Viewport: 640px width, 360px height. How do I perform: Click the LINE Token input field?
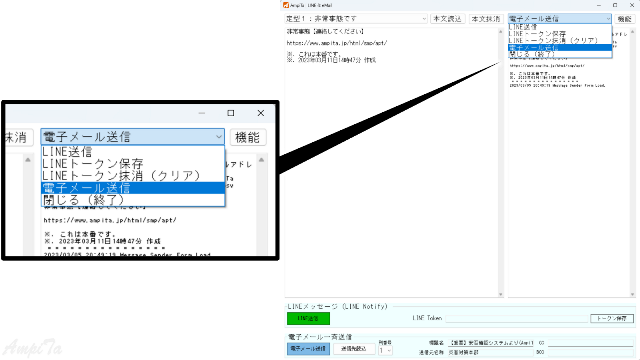click(516, 319)
